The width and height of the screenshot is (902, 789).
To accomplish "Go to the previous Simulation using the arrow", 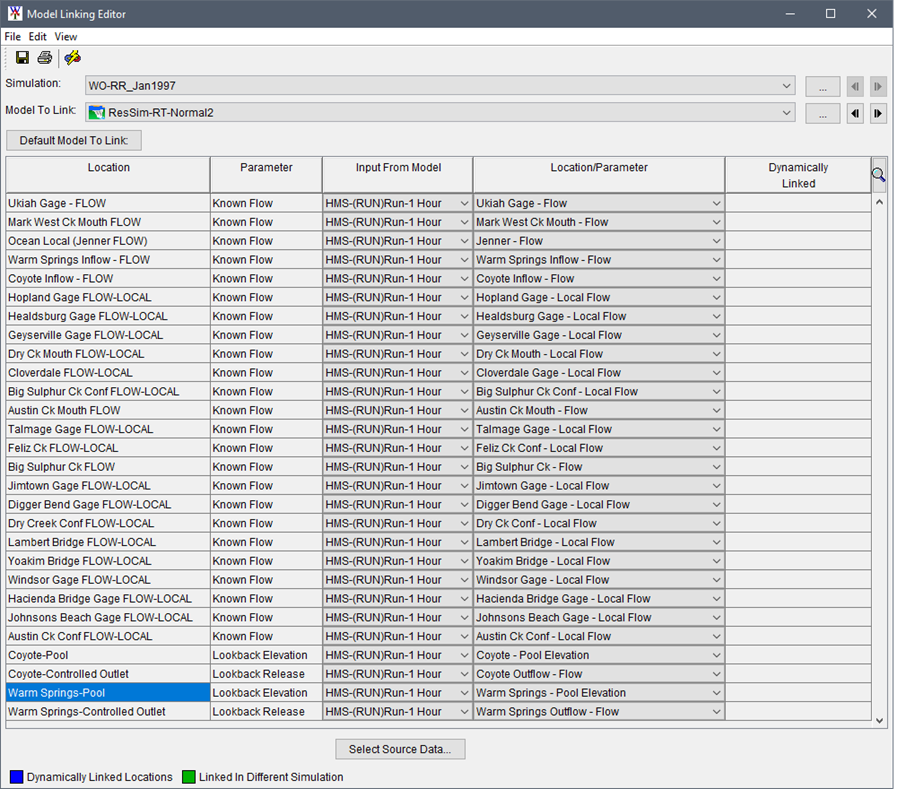I will (x=857, y=86).
